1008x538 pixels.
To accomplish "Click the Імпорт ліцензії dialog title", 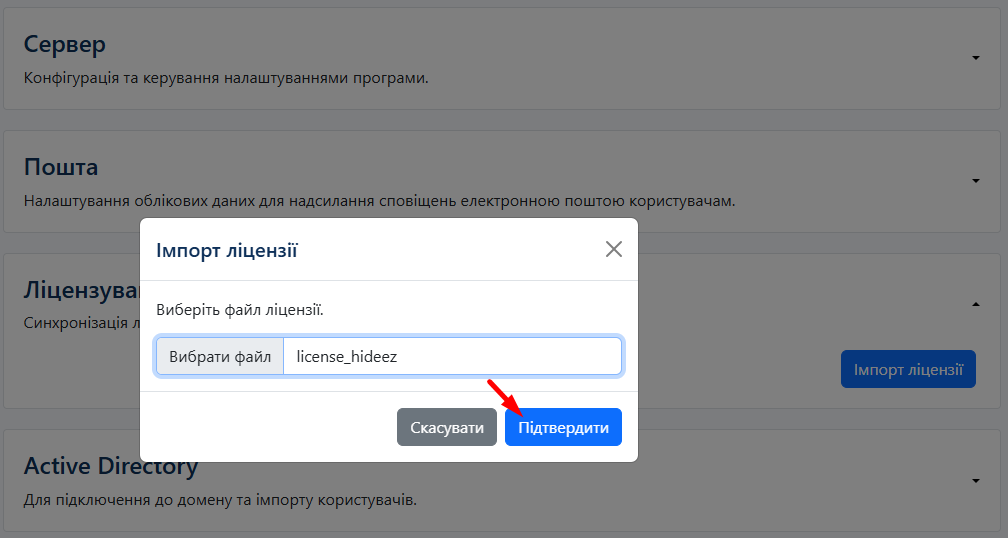I will pyautogui.click(x=227, y=250).
